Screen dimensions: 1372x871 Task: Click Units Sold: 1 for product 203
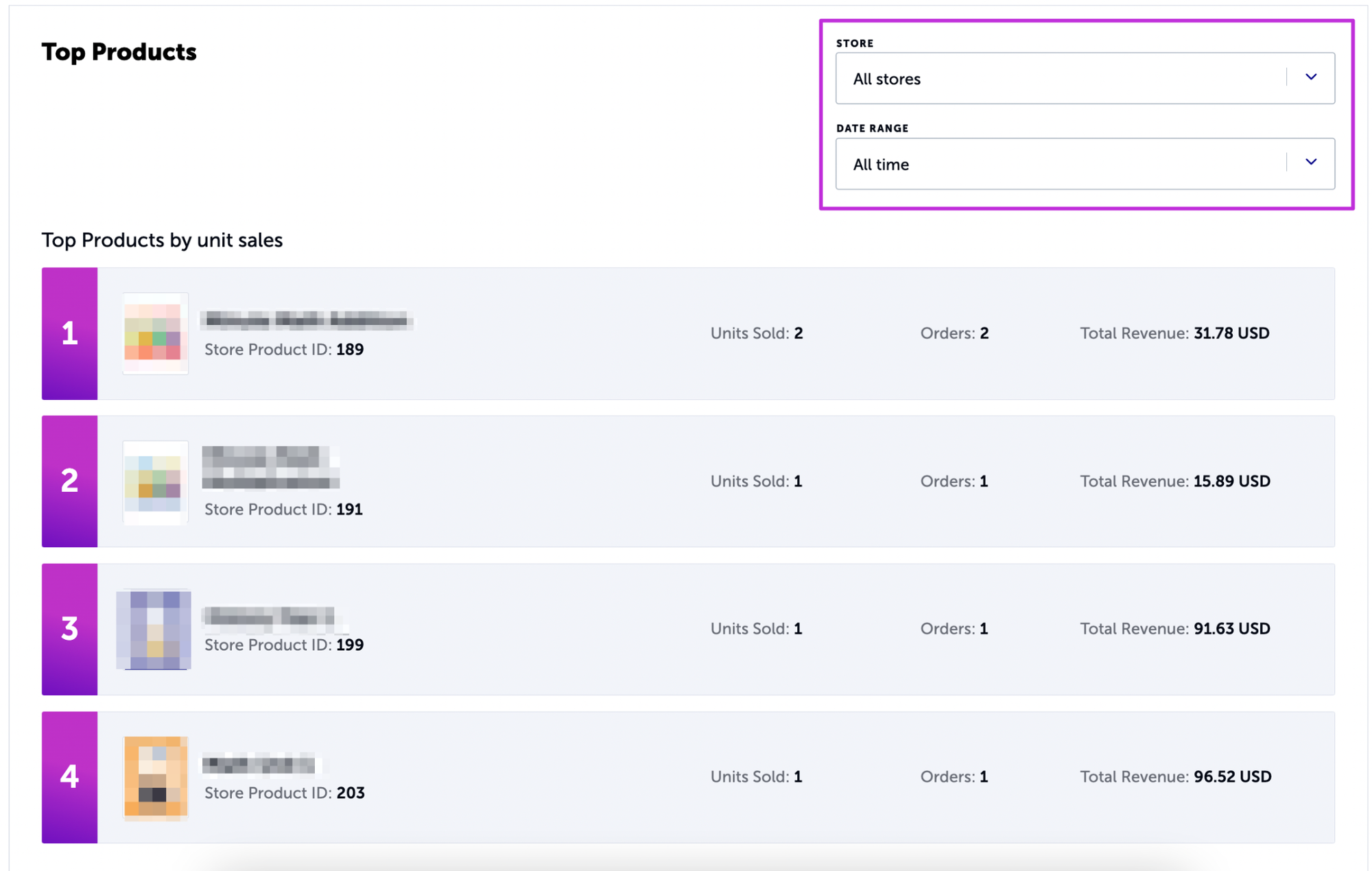coord(756,776)
